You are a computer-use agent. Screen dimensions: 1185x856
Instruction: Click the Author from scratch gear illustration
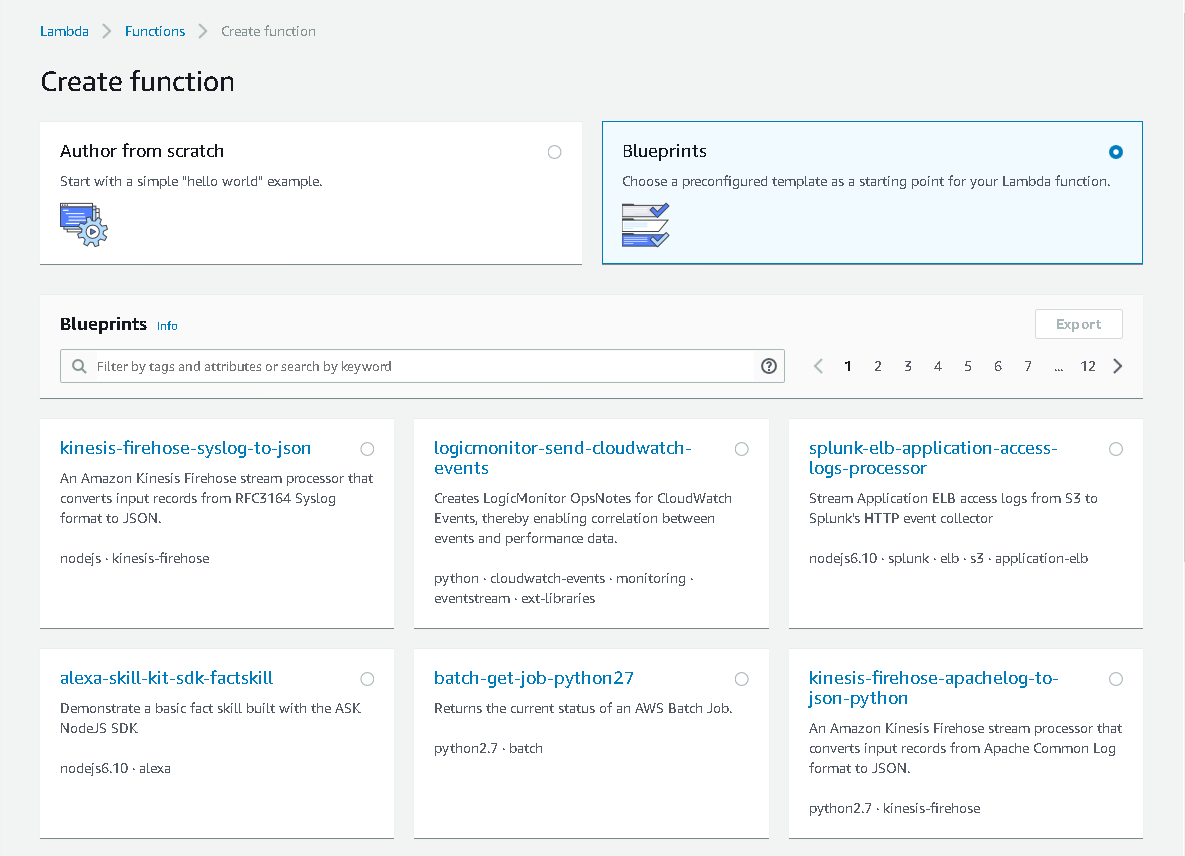(84, 224)
